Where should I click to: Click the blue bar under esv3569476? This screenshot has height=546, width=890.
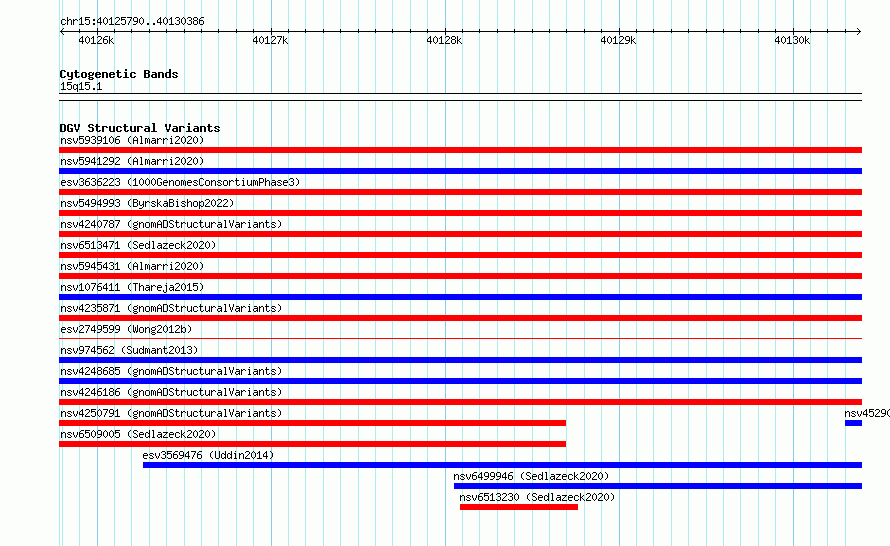502,465
